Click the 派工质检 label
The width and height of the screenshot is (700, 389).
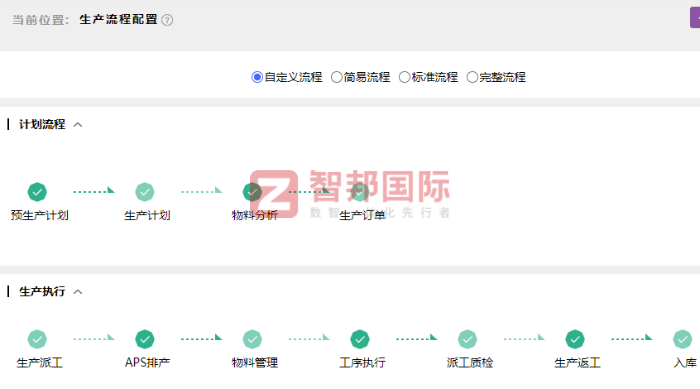pyautogui.click(x=470, y=363)
